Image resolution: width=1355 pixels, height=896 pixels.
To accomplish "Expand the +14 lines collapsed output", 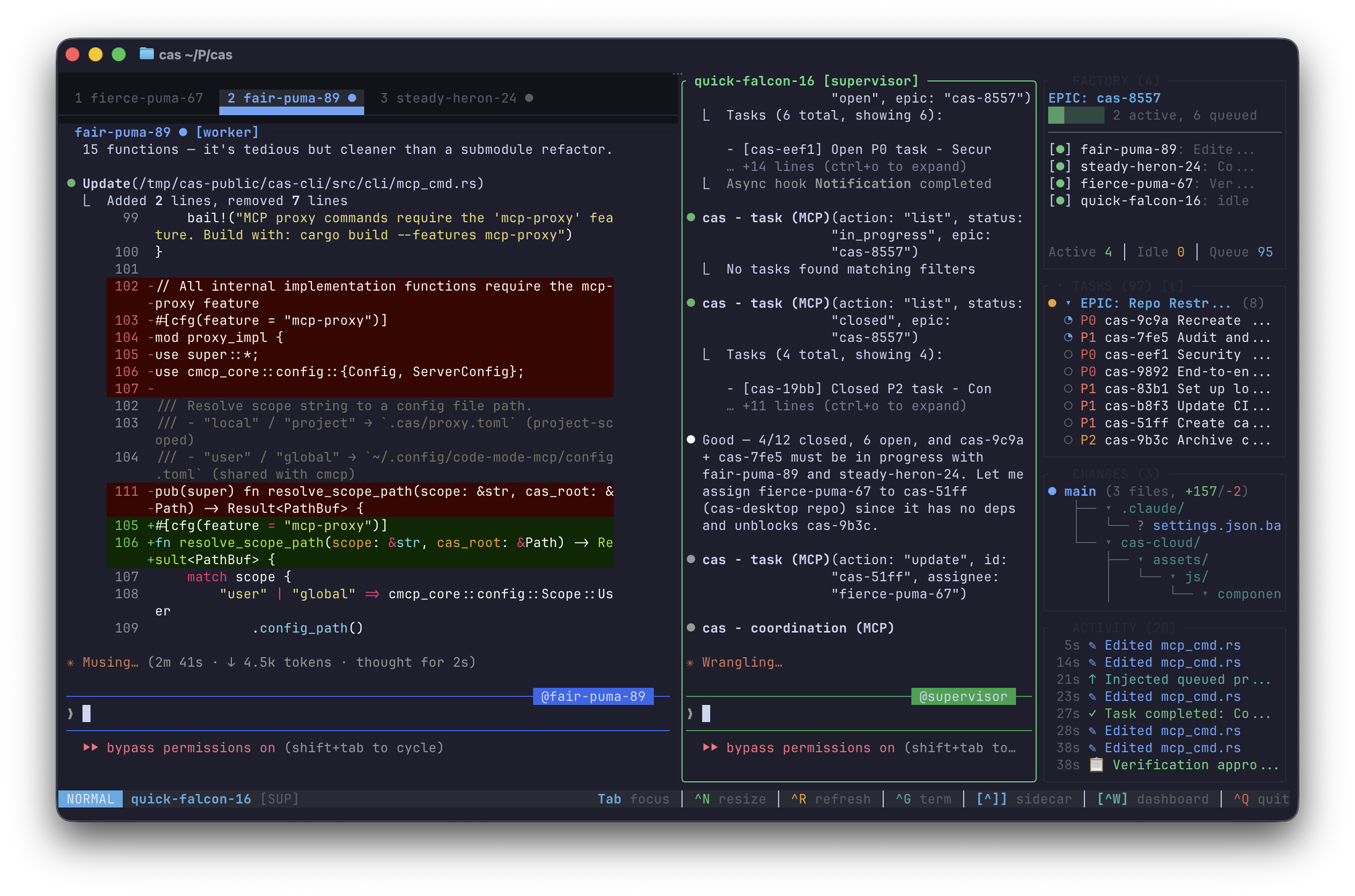I will point(846,167).
